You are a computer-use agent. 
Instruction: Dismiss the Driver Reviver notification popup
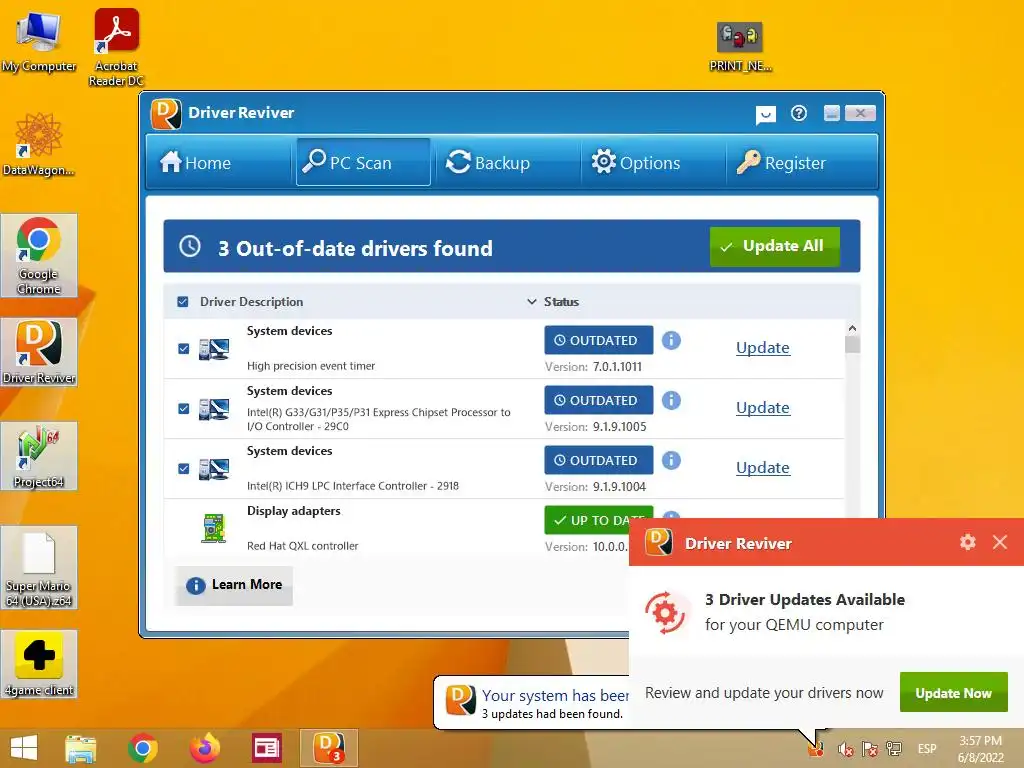coord(1000,542)
